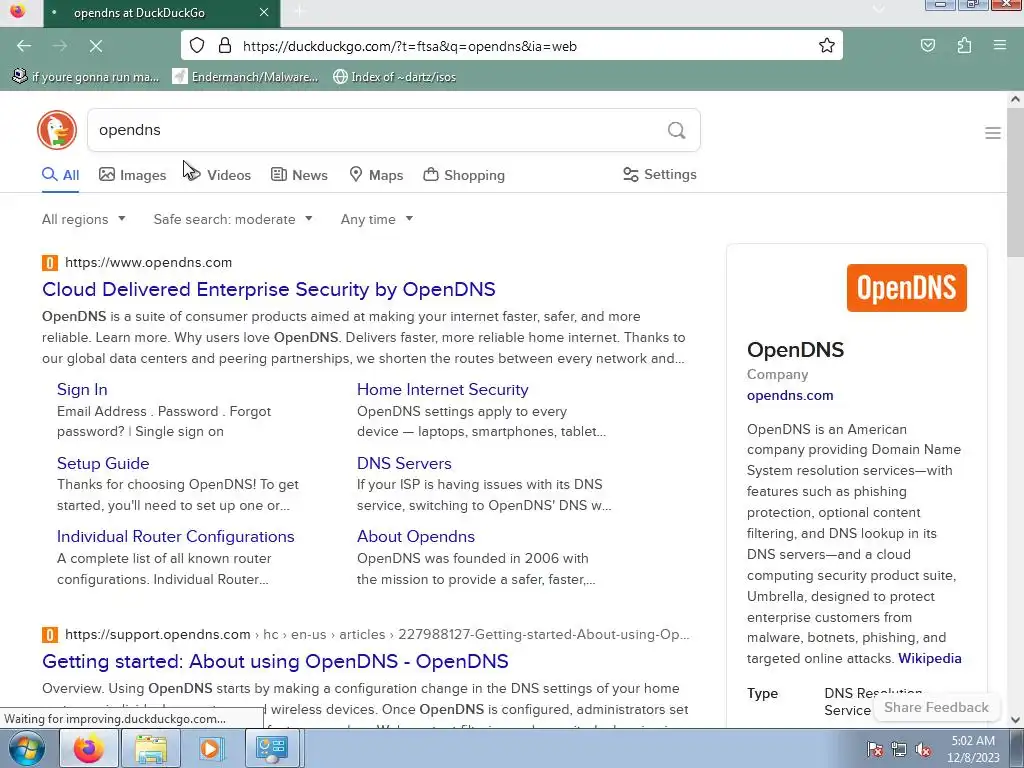Follow the Wikipedia link in the sidebar
Viewport: 1024px width, 768px height.
click(x=930, y=658)
